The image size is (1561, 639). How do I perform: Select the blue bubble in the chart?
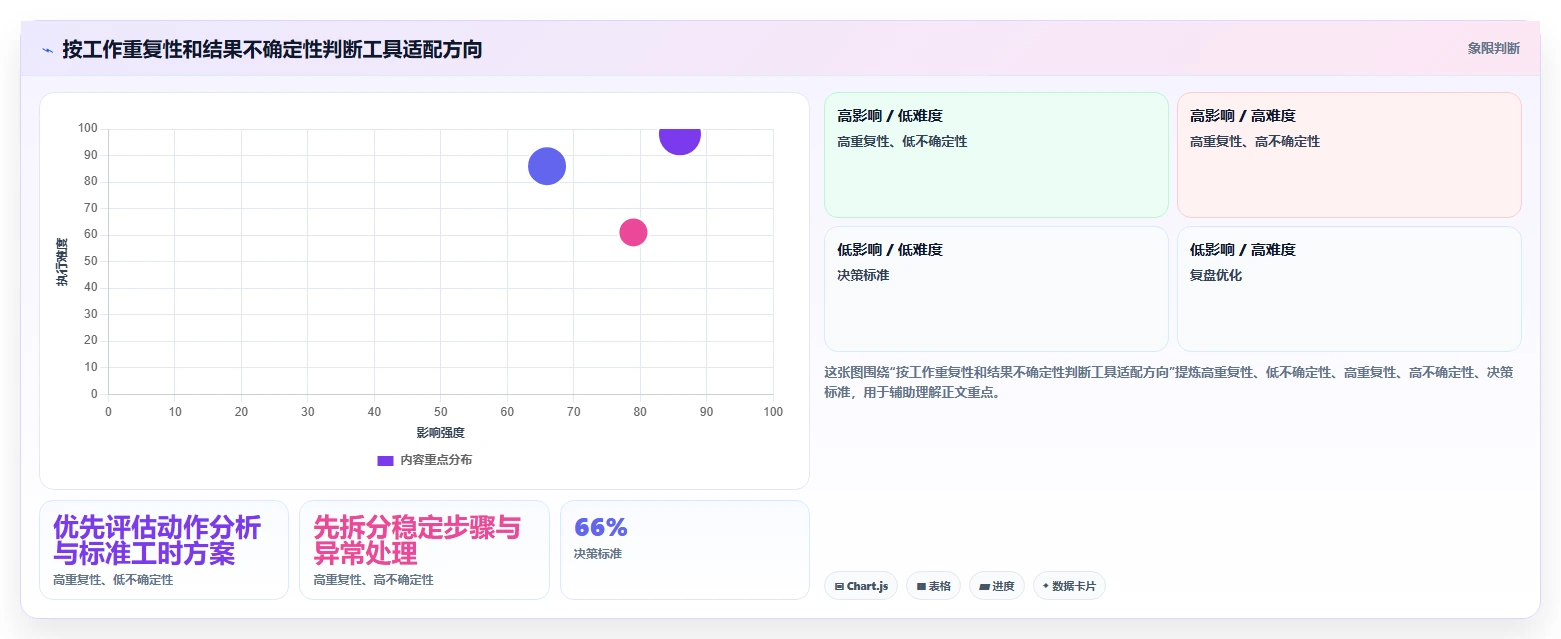point(547,166)
